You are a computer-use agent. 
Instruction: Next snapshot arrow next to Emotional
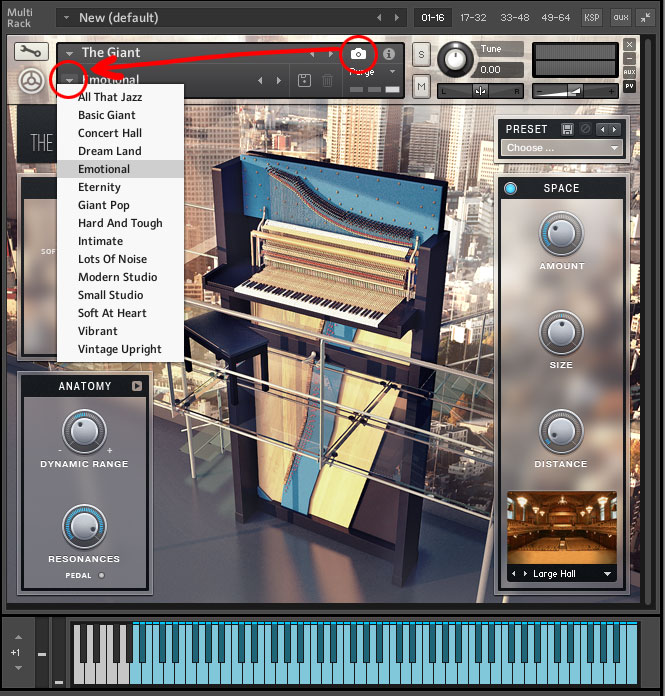point(279,80)
